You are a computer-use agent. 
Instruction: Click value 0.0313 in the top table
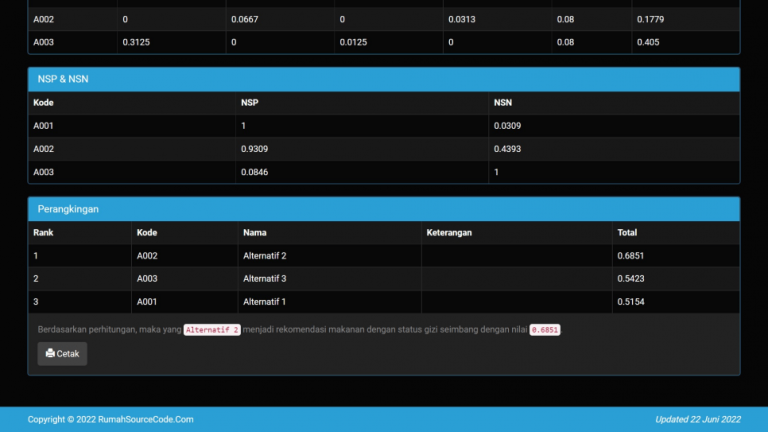click(x=461, y=20)
